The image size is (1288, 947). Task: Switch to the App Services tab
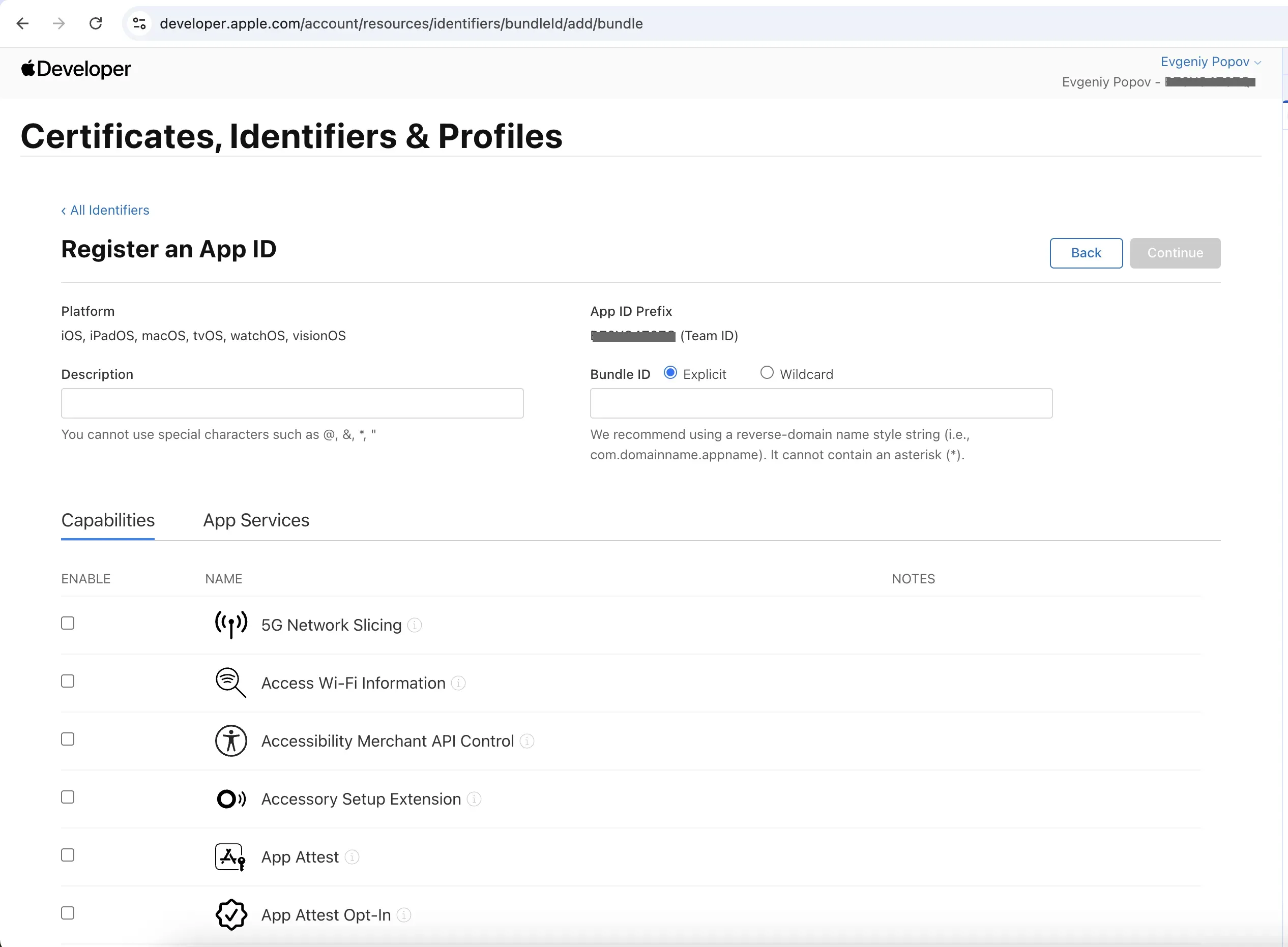coord(256,520)
